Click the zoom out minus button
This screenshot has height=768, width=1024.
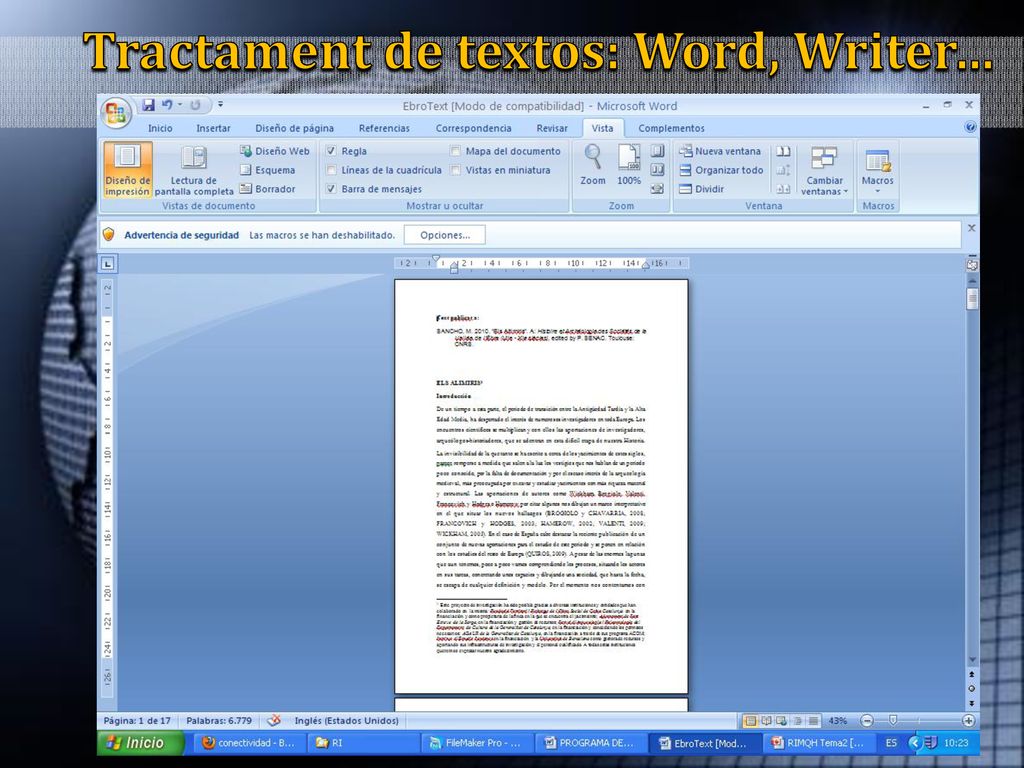coord(867,721)
